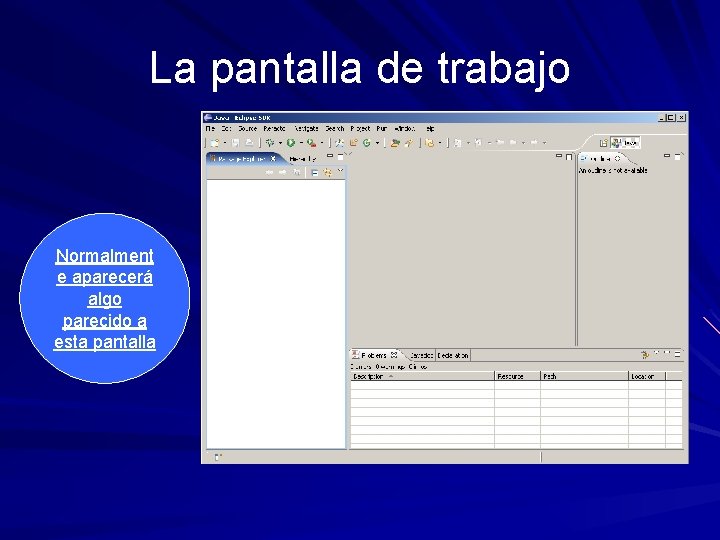Click the Save disk toolbar icon
Viewport: 720px width, 540px height.
coord(235,143)
